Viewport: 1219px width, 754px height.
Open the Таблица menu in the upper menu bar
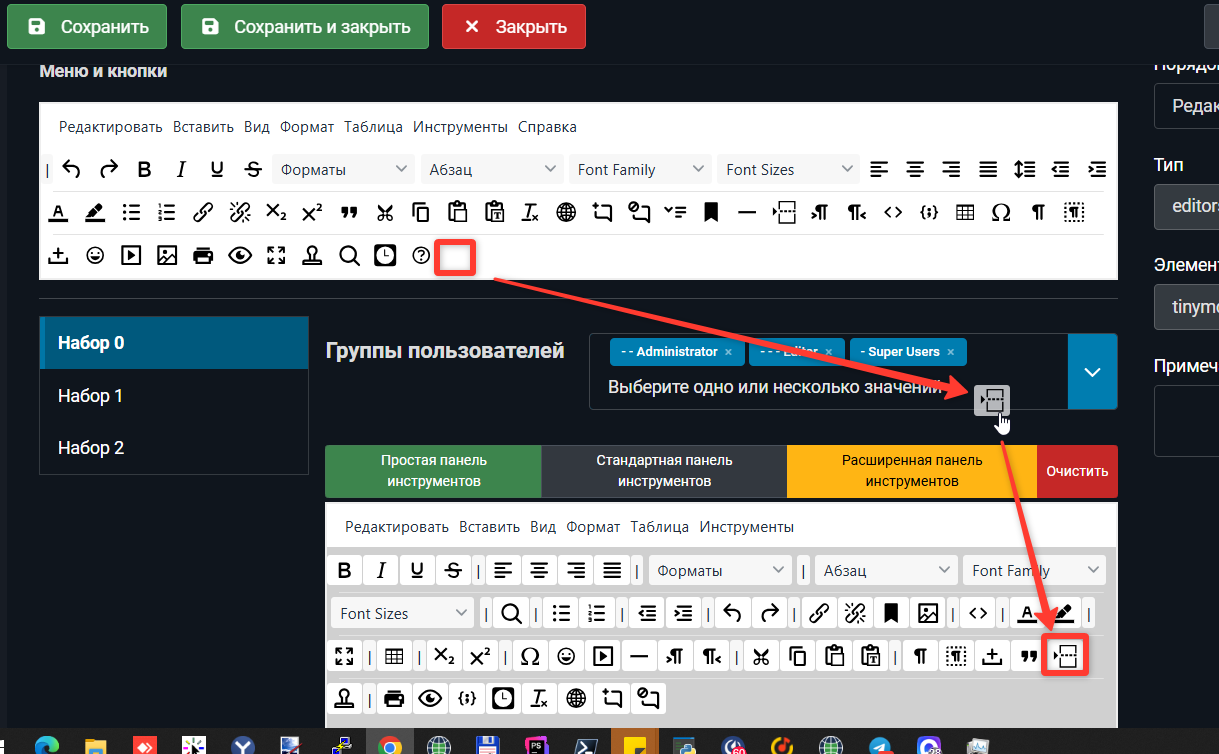[373, 127]
